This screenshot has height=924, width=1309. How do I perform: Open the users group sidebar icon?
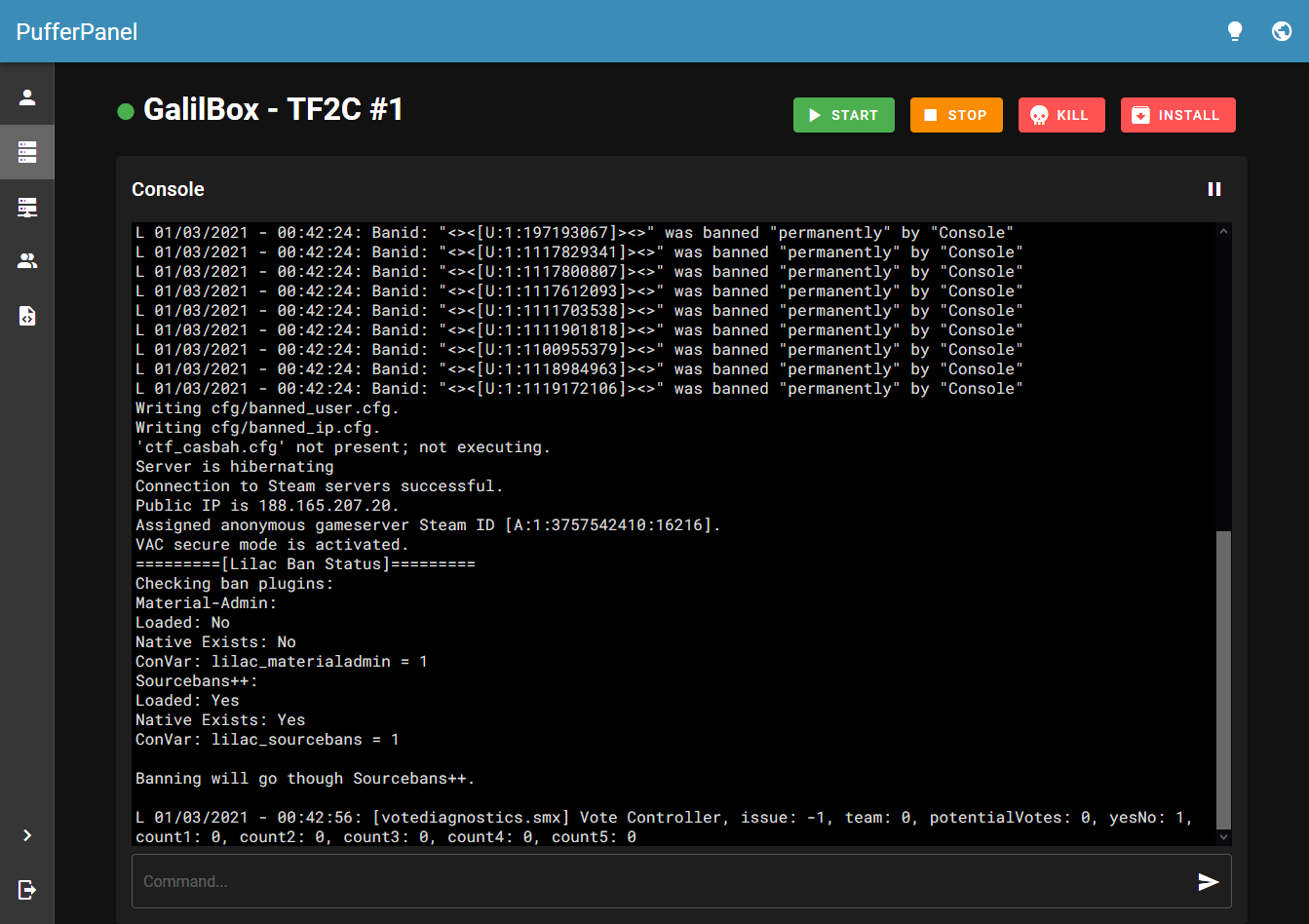[x=27, y=261]
